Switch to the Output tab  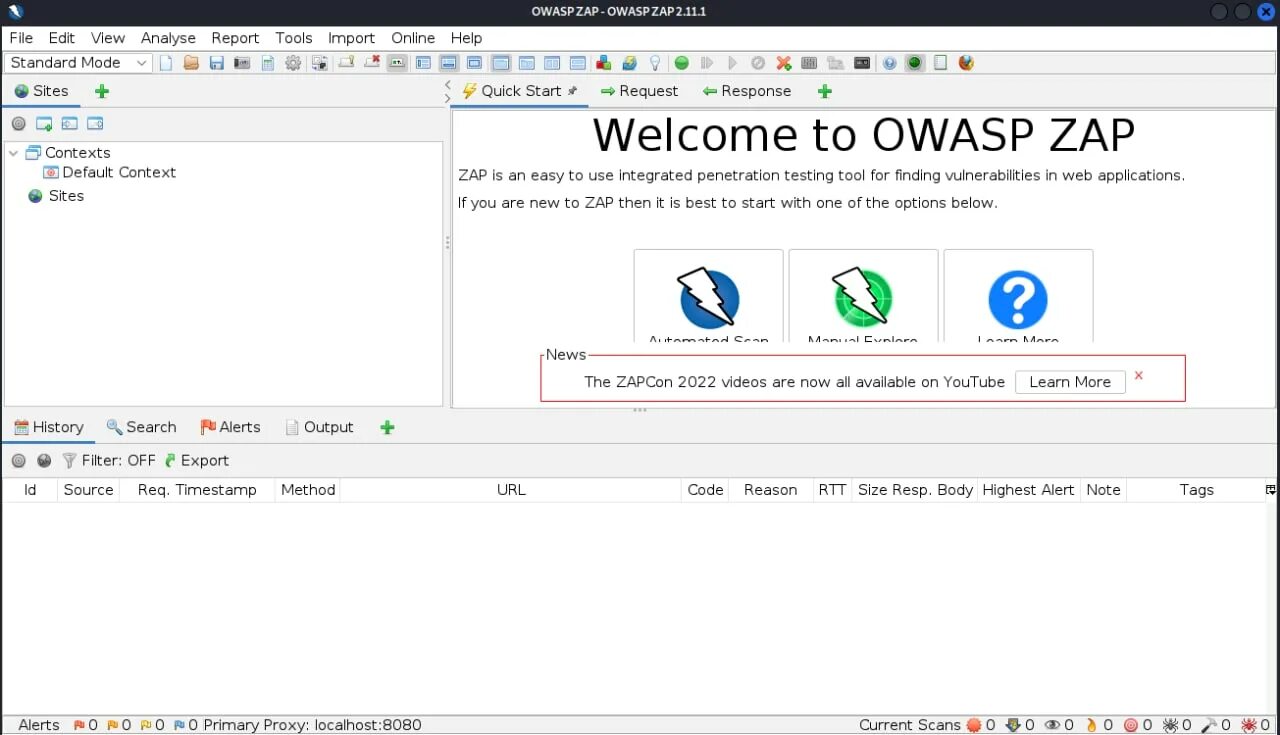tap(319, 427)
